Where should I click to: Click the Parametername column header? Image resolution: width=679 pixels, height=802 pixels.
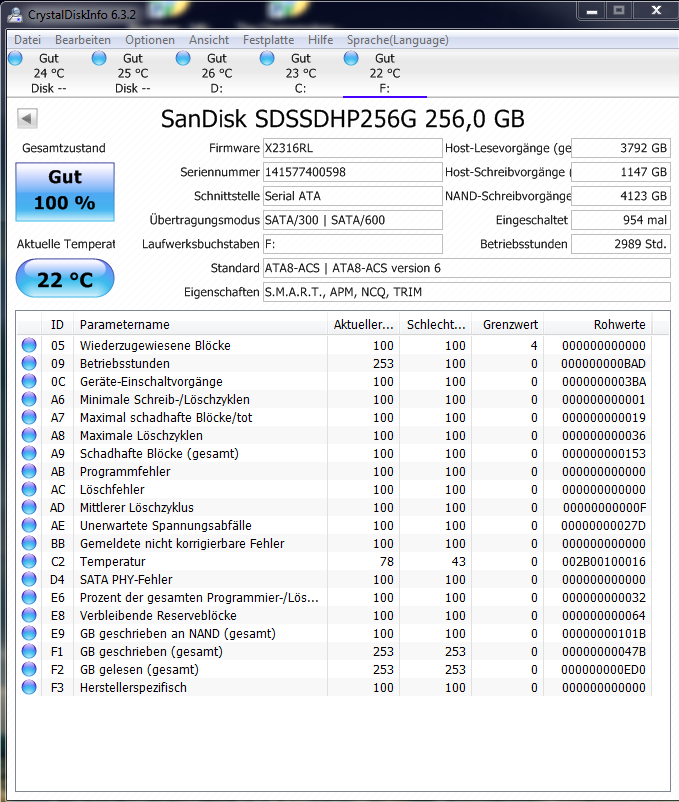pyautogui.click(x=200, y=325)
